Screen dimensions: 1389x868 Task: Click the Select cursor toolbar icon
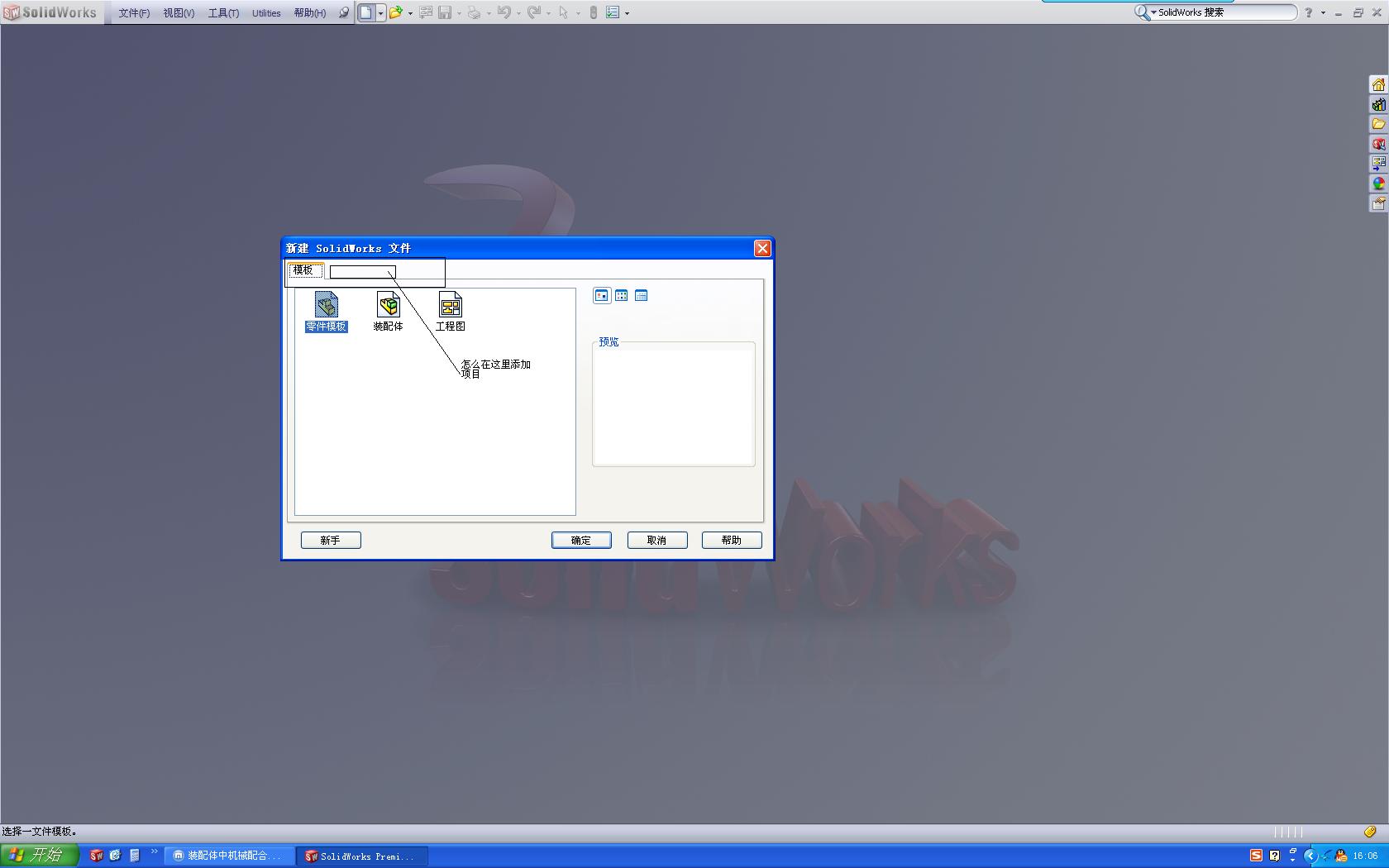563,12
